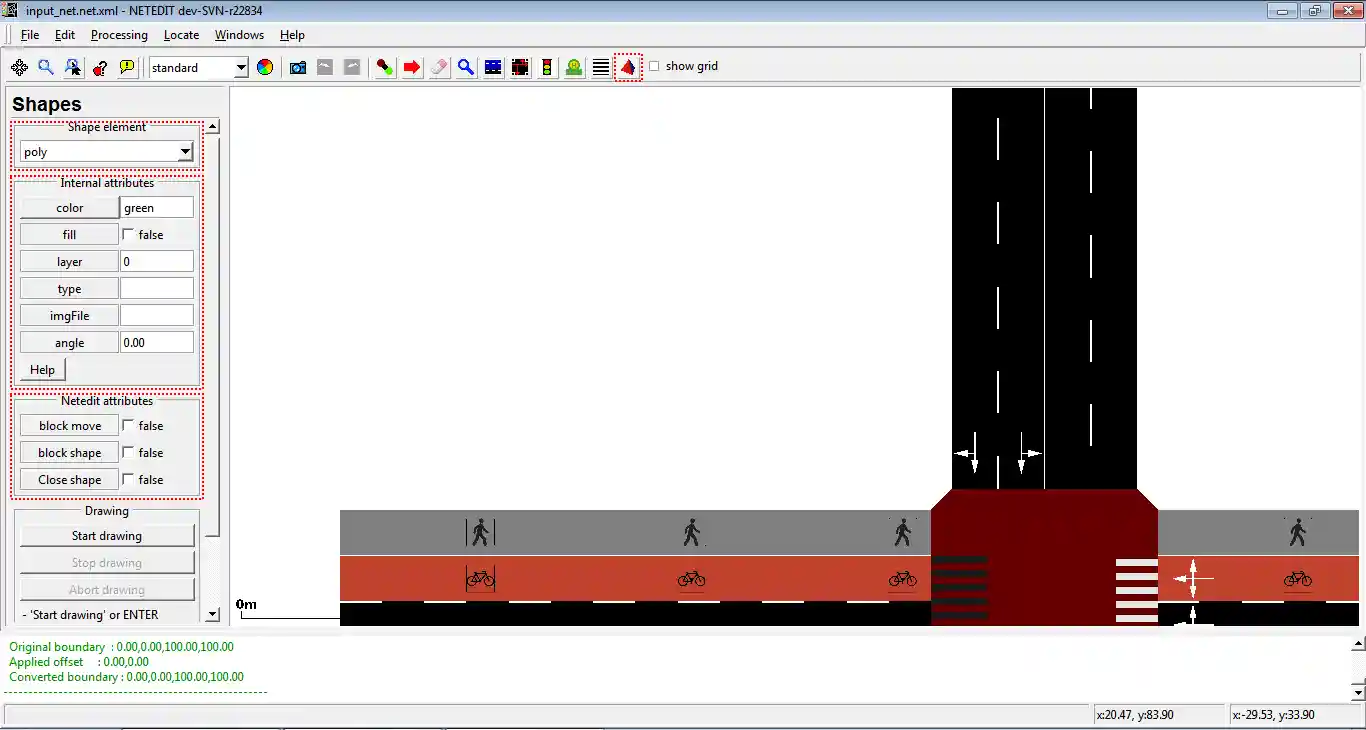
Task: Tick the Close shape checkbox
Action: 128,479
